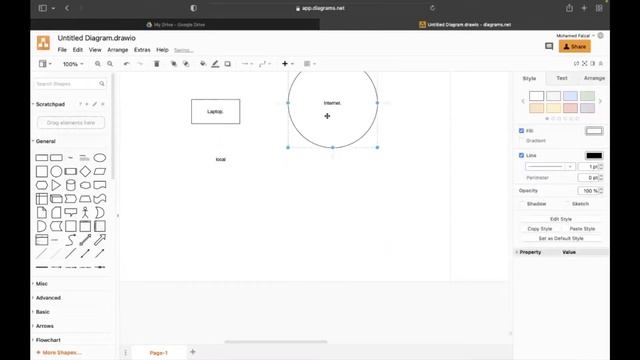
Task: Open the Extras menu
Action: tap(142, 50)
